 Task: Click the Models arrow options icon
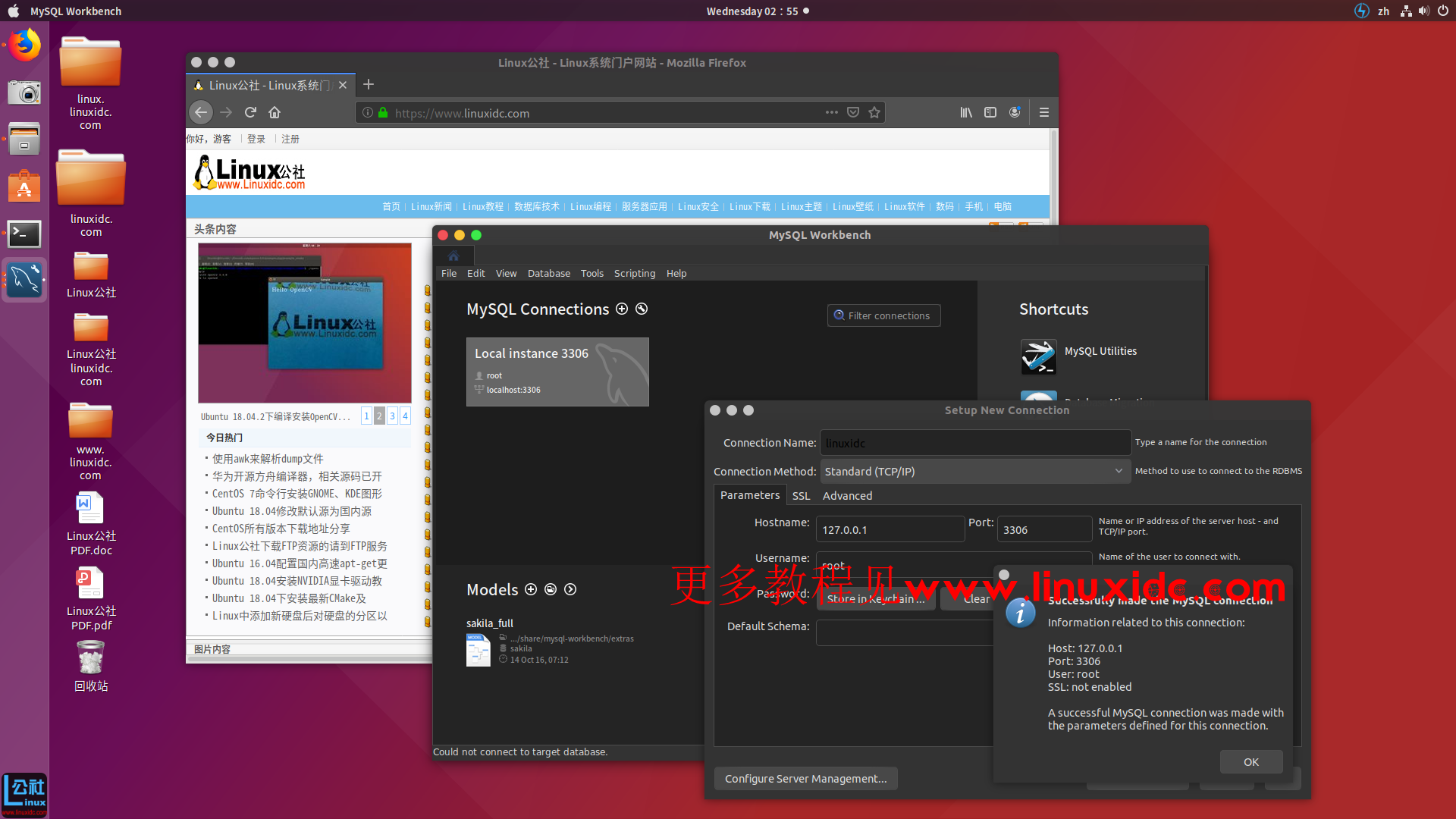(570, 589)
